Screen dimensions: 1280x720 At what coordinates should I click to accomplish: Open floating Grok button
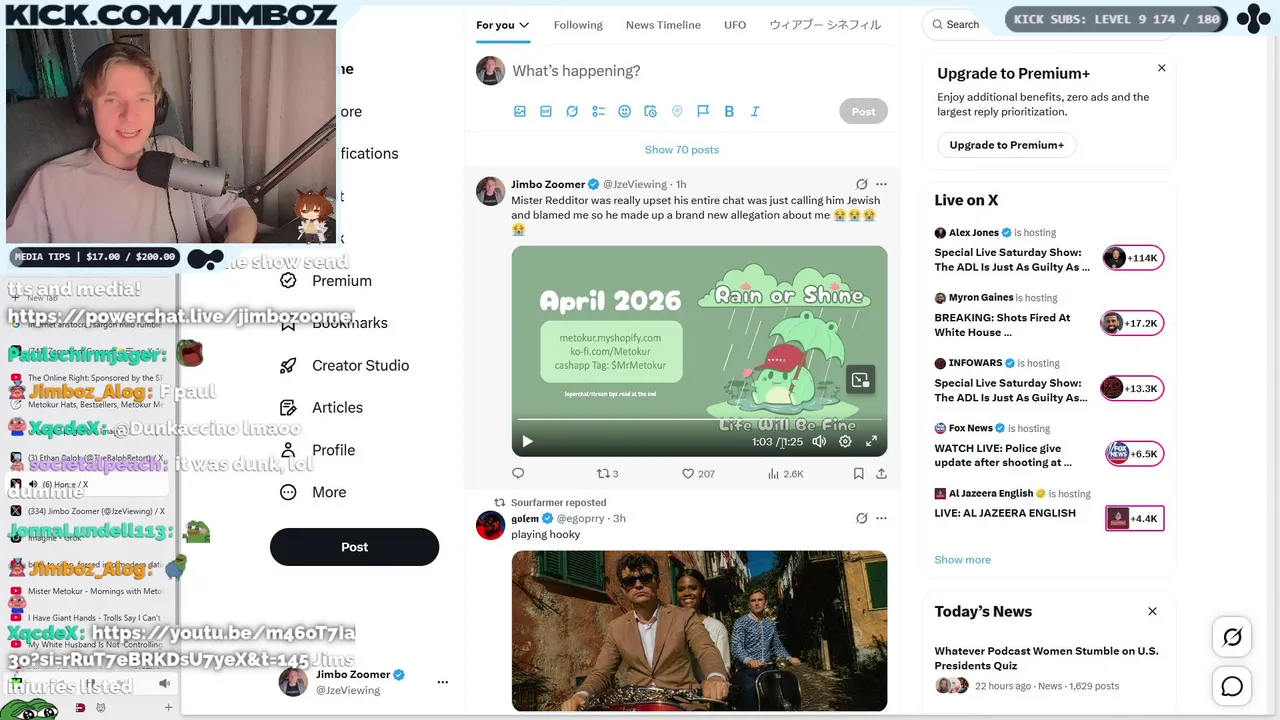1232,637
